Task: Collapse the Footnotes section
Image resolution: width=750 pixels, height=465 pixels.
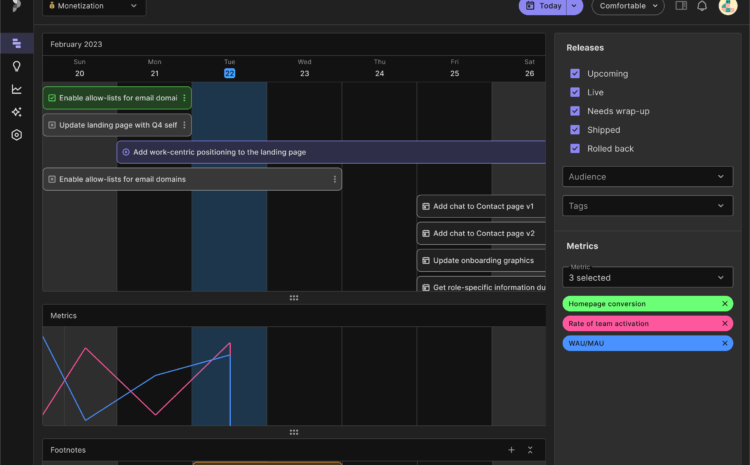Action: coord(530,450)
